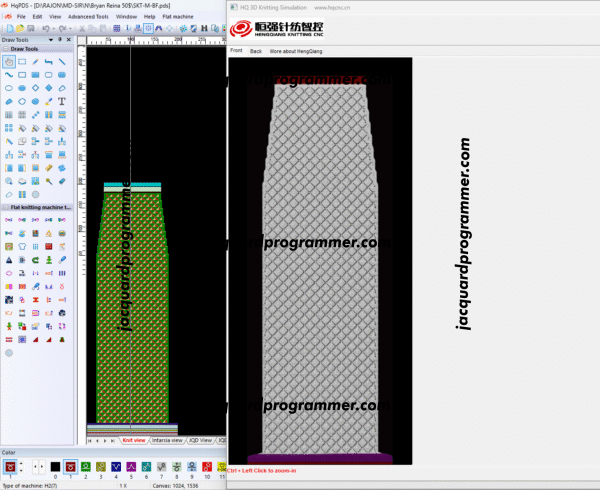Screen dimensions: 600x490
Task: Select the black color swatch numbered 0
Action: tap(55, 466)
